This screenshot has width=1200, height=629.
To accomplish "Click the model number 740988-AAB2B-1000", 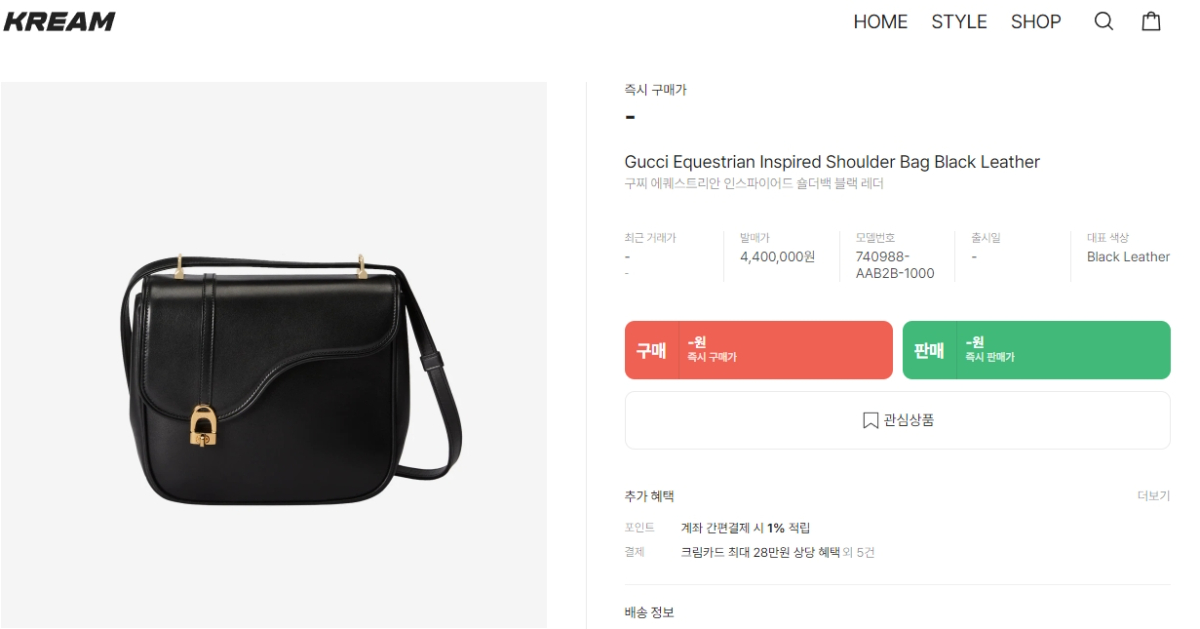I will coord(895,265).
